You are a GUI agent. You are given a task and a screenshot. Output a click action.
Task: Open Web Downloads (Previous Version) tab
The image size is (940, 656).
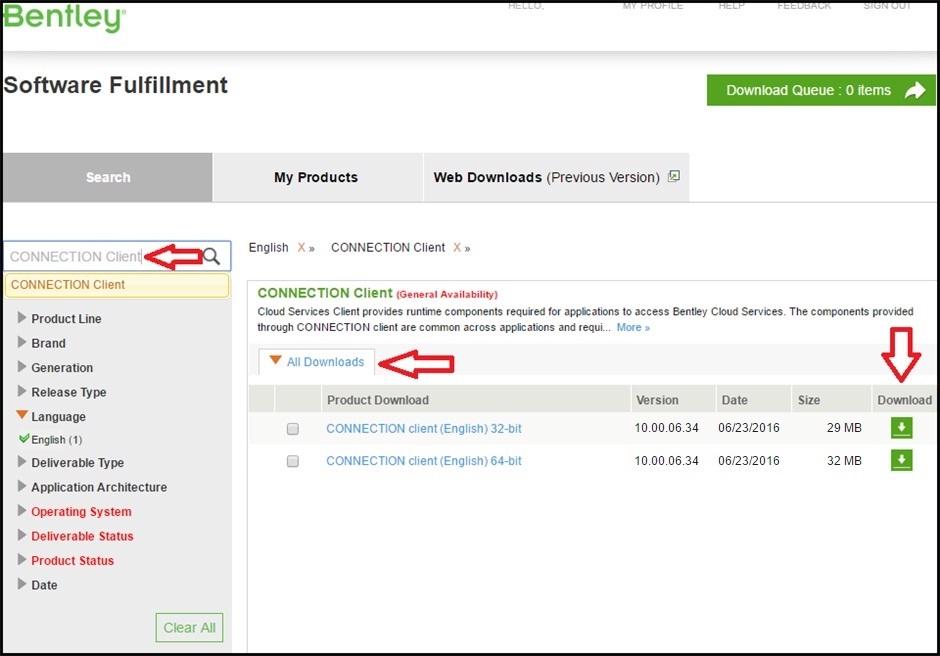coord(556,177)
